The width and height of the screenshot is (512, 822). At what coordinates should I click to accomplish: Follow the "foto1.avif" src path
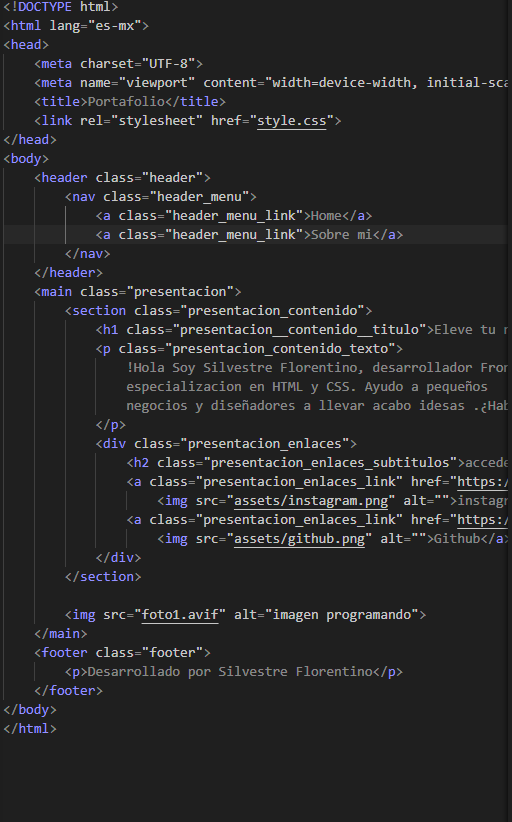pyautogui.click(x=180, y=615)
